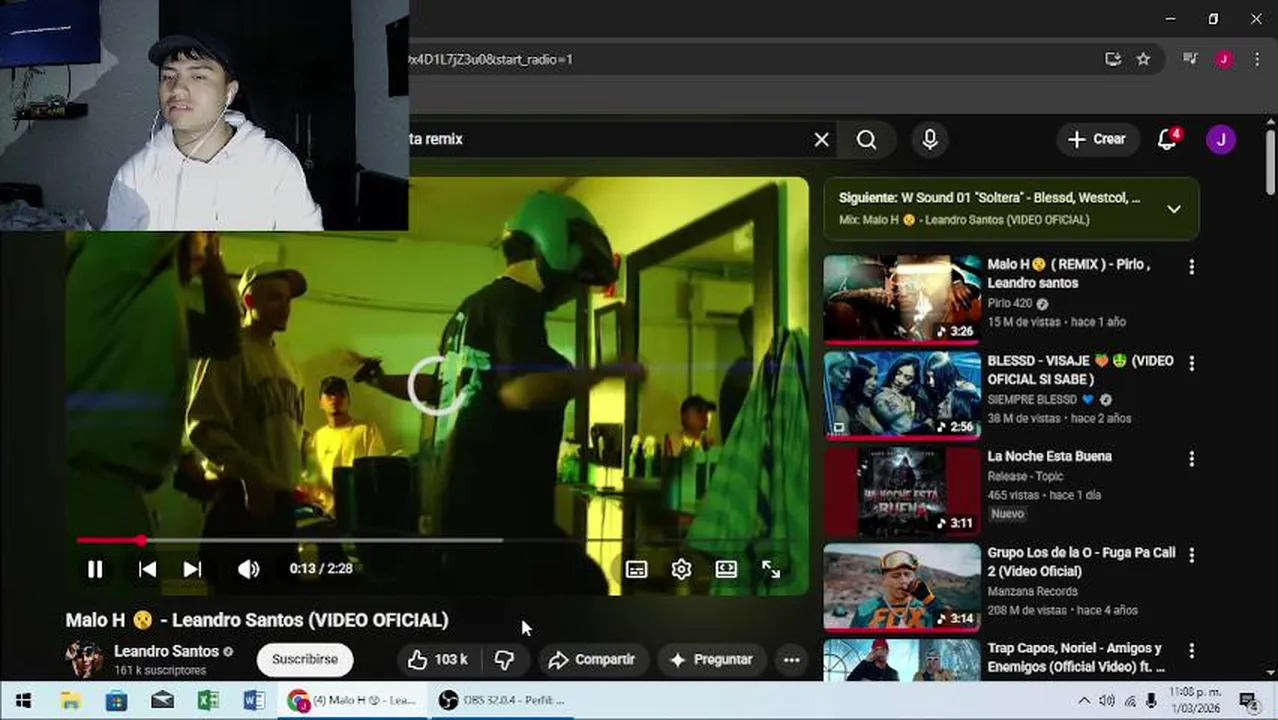Viewport: 1278px width, 720px height.
Task: Open Word from taskbar
Action: point(254,701)
